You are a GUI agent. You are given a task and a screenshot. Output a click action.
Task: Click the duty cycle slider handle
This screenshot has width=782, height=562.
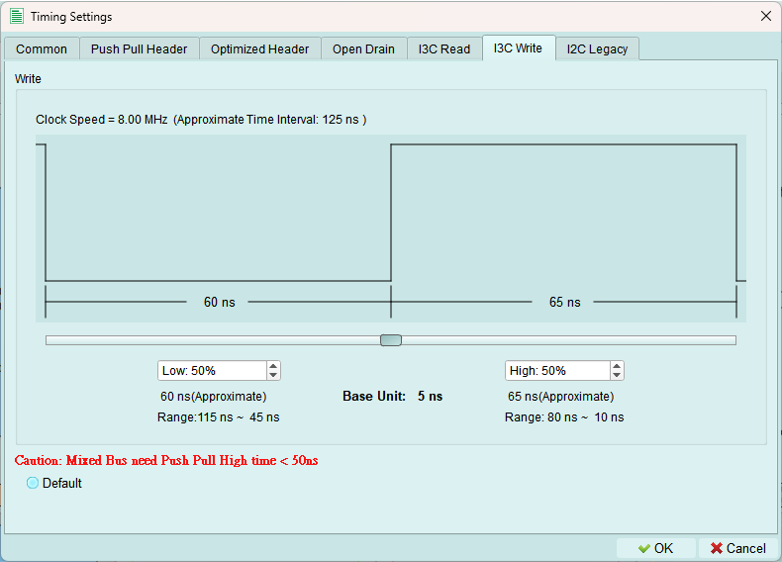pos(391,340)
